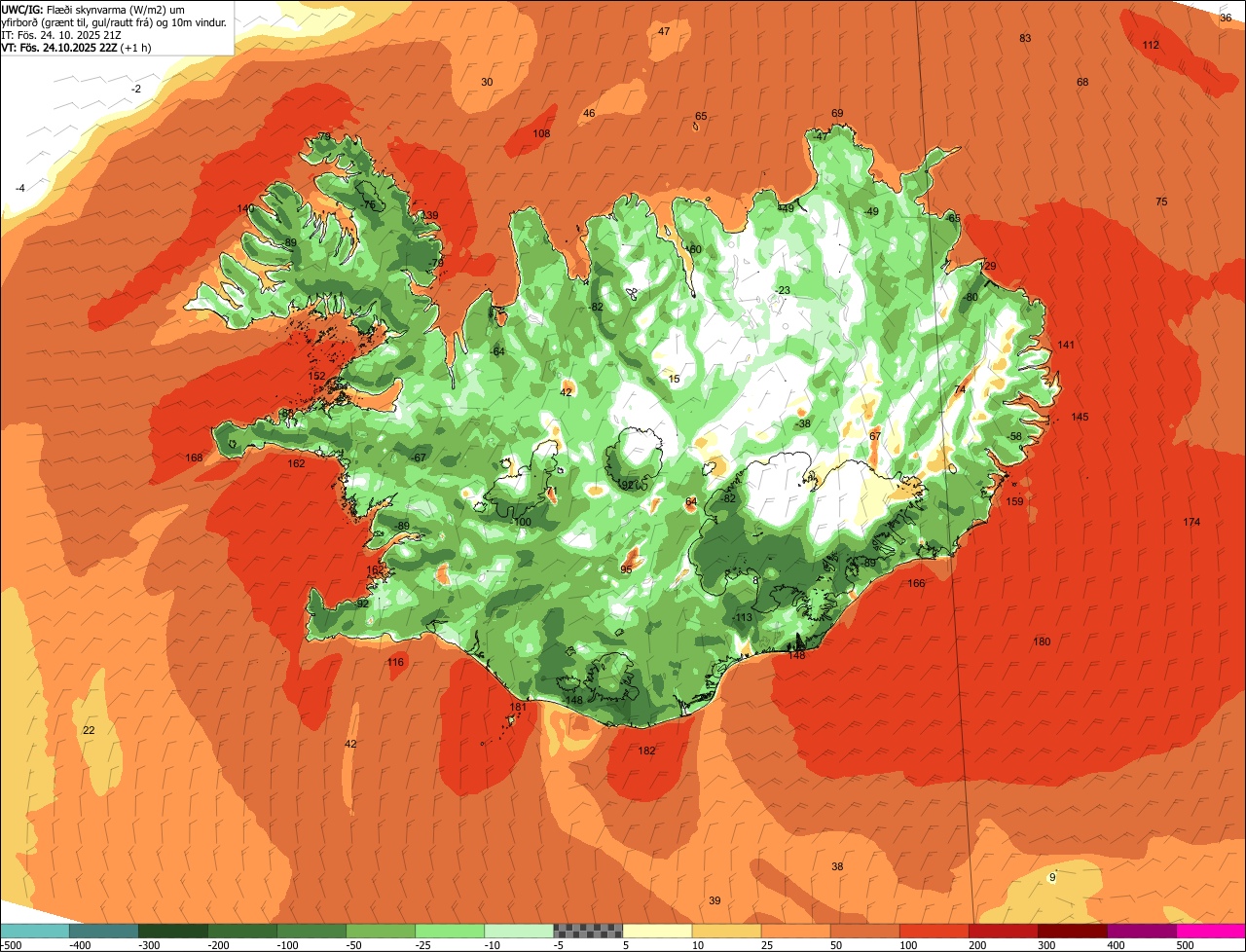Click the 141 value on the map
Screen dimensions: 1246x952
(x=1066, y=345)
